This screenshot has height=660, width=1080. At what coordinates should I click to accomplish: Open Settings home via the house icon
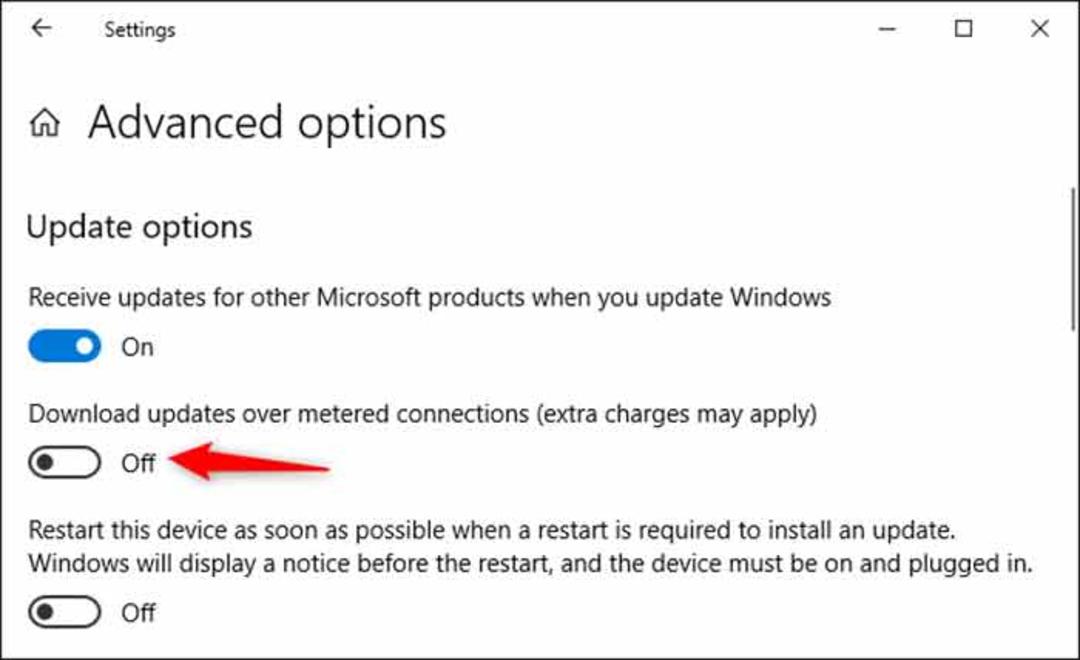click(45, 123)
